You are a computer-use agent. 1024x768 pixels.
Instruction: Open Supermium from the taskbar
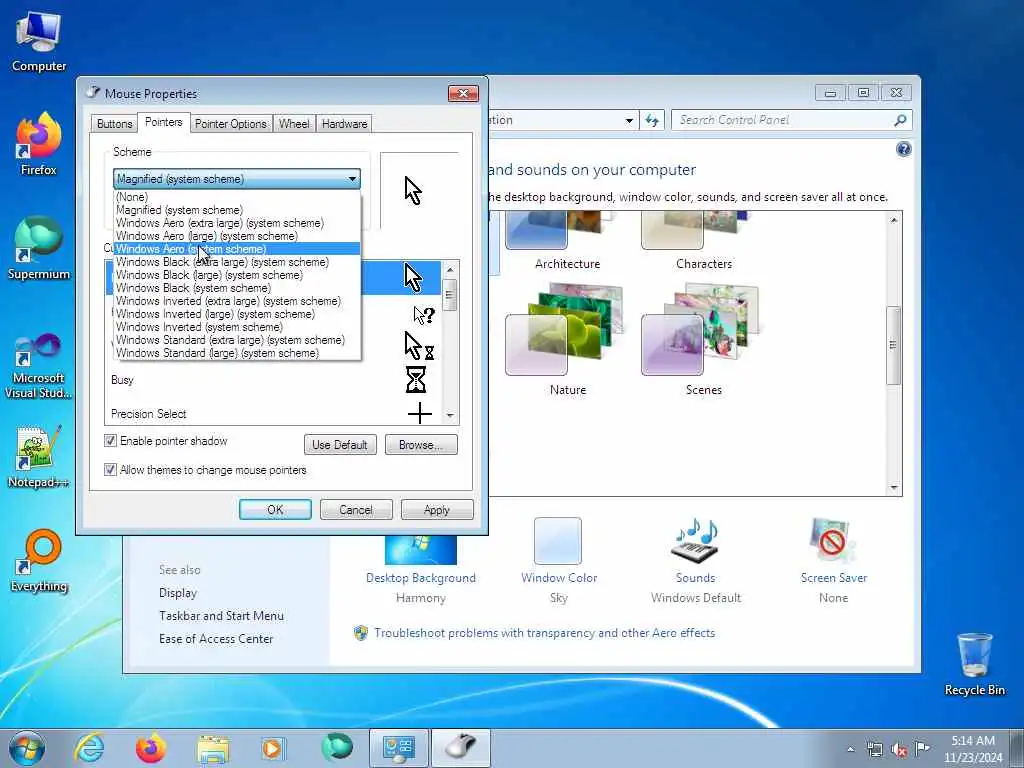tap(336, 747)
